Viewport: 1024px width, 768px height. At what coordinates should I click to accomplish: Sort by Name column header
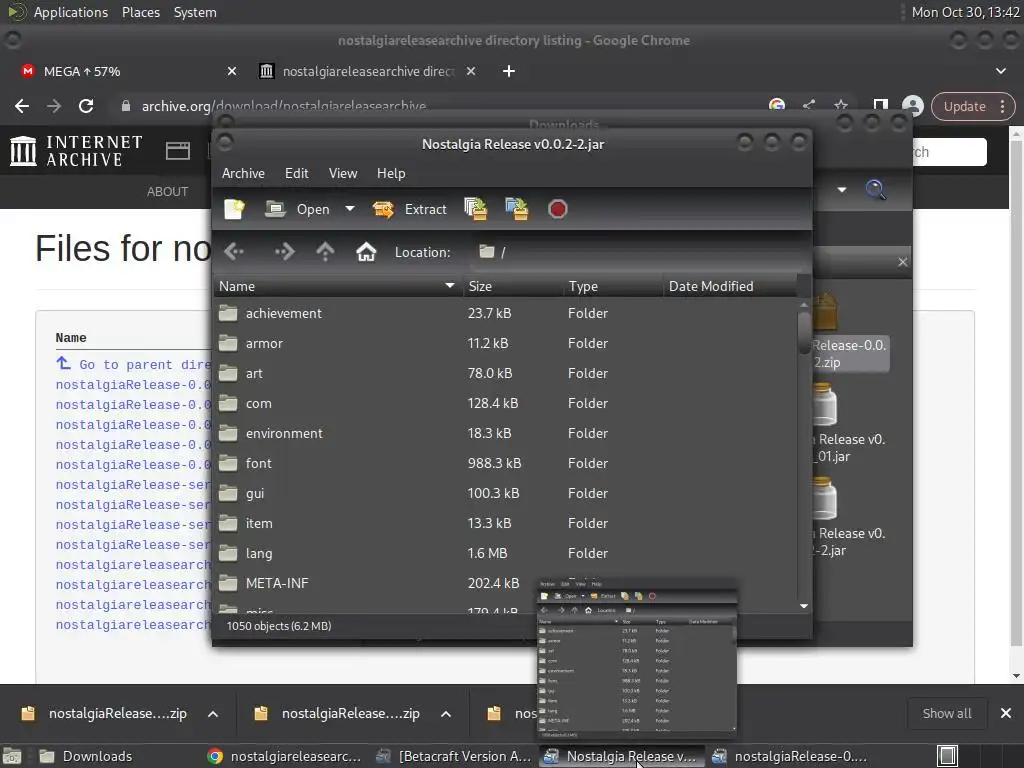coord(338,286)
